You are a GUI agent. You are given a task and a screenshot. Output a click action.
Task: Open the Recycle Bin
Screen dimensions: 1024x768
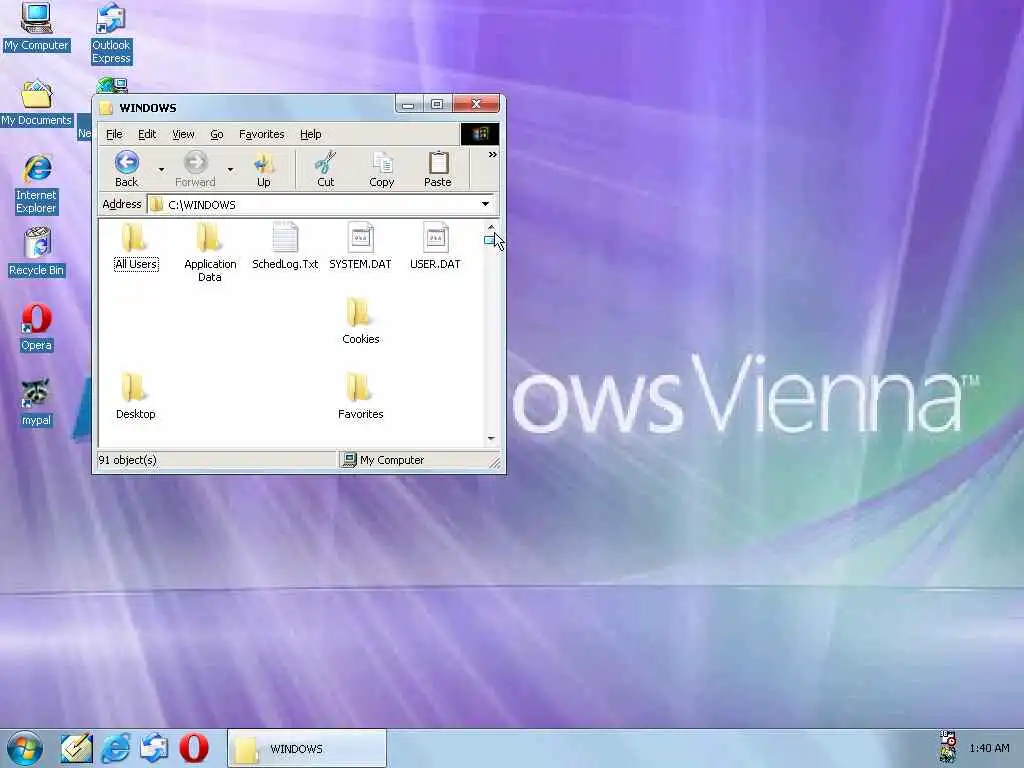(x=37, y=252)
